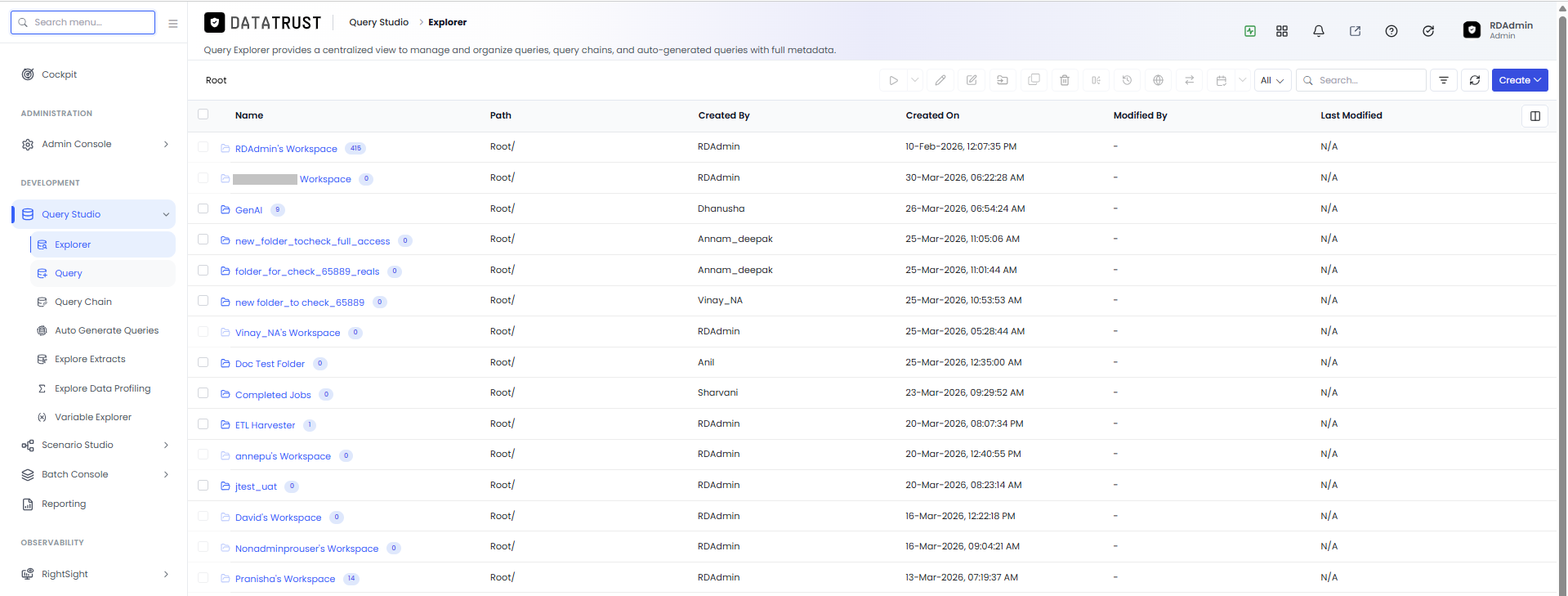Click the Run (play) toolbar icon
The height and width of the screenshot is (596, 1568).
(x=893, y=80)
